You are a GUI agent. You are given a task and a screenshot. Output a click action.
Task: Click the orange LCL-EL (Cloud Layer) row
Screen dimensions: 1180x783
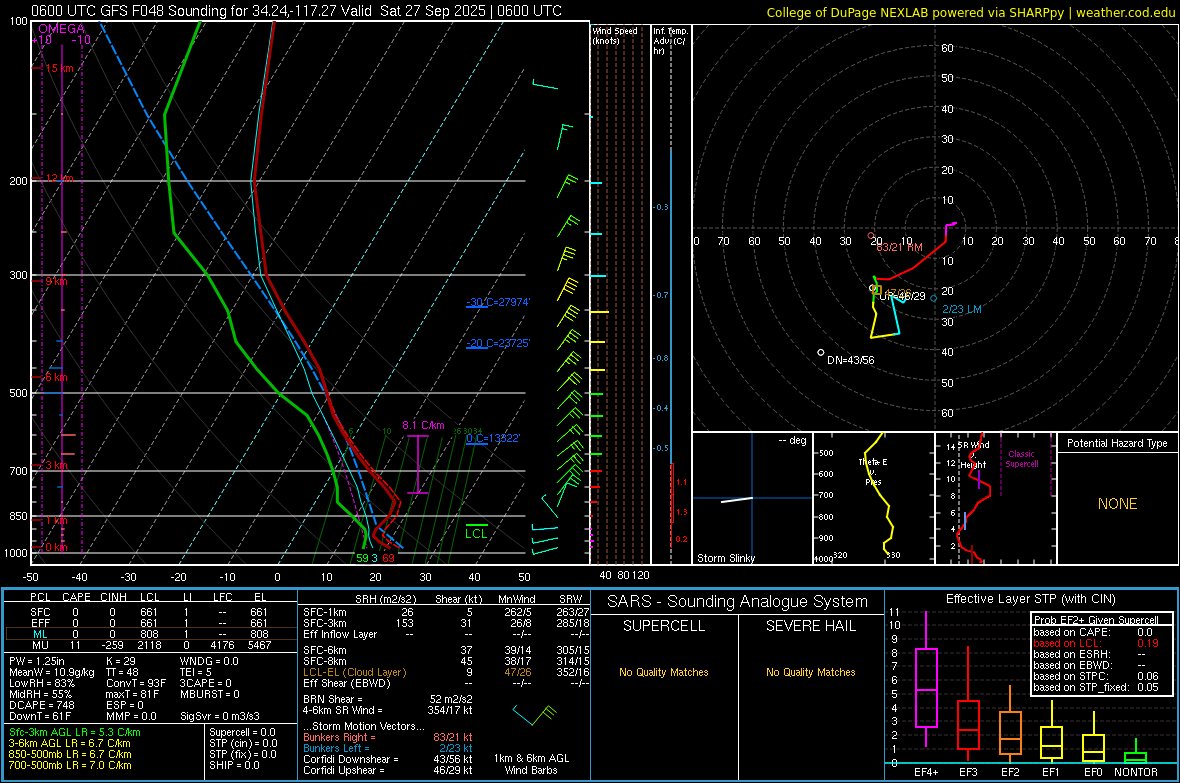(x=446, y=672)
